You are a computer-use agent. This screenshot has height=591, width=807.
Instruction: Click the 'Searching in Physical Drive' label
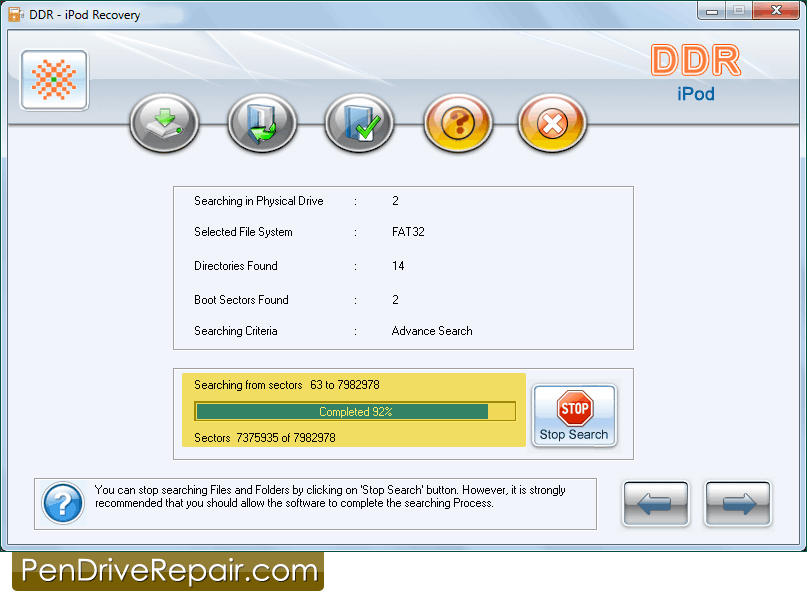click(x=259, y=201)
